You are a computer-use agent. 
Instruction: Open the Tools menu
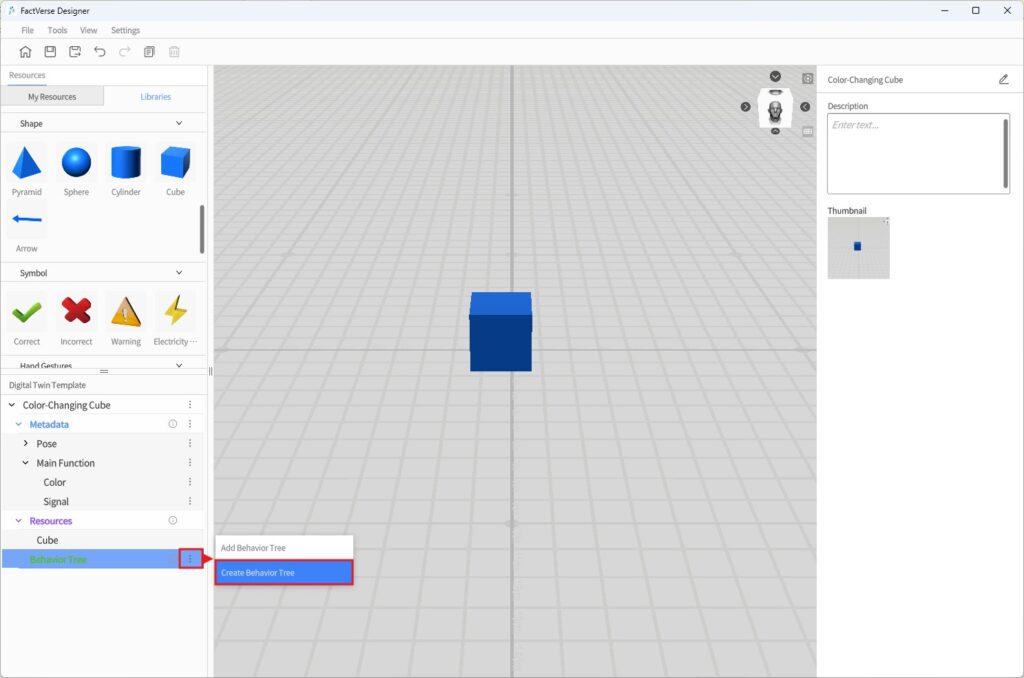[x=57, y=30]
